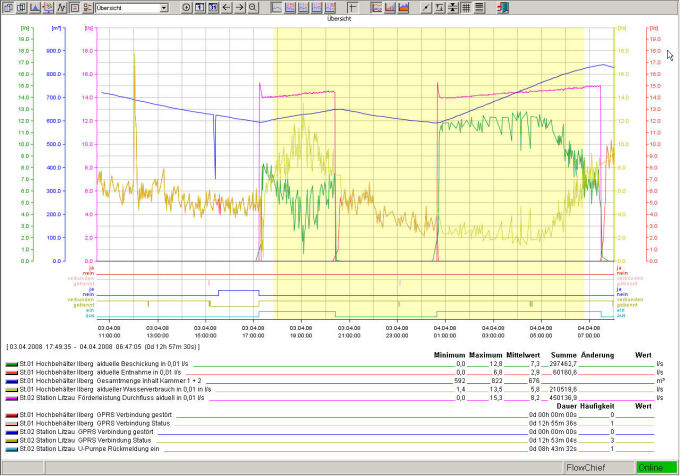Screen dimensions: 680x476
Task: Click the blue histogram peak toolbar icon
Action: click(35, 7)
